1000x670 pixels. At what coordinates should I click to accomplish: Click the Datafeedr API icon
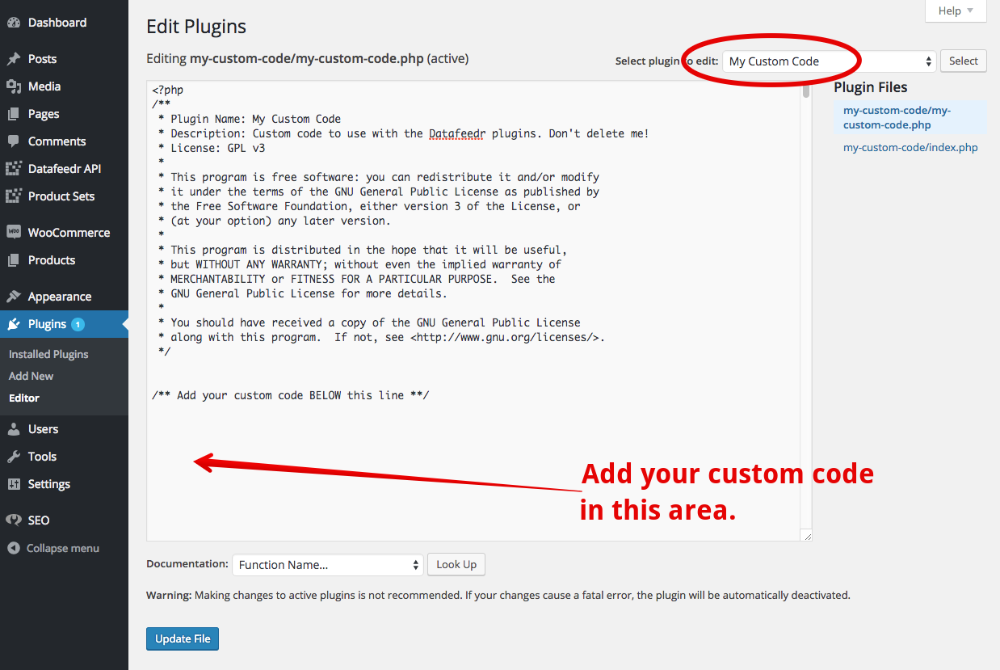pos(13,168)
